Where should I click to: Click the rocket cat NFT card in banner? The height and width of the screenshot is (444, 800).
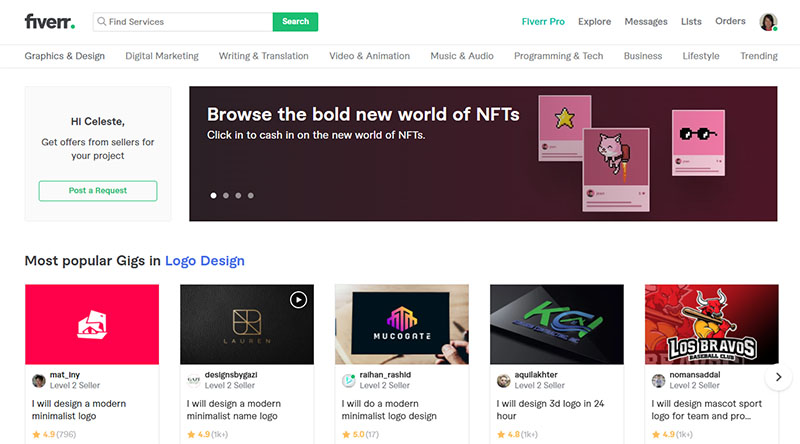tap(616, 170)
